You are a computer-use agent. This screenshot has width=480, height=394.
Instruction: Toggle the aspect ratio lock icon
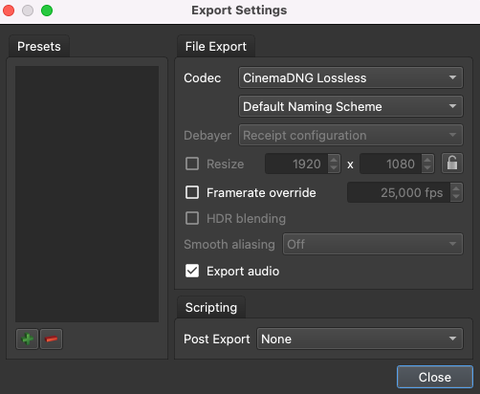point(452,163)
